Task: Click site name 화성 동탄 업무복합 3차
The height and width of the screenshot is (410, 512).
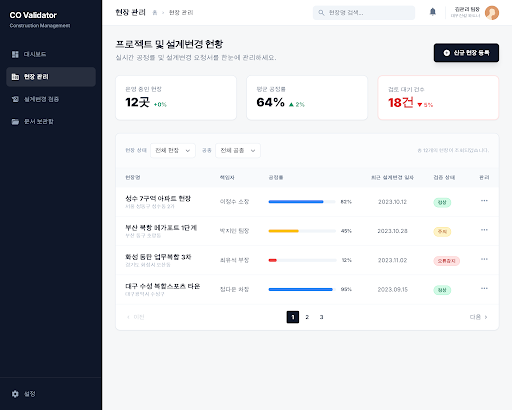Action: pos(158,257)
